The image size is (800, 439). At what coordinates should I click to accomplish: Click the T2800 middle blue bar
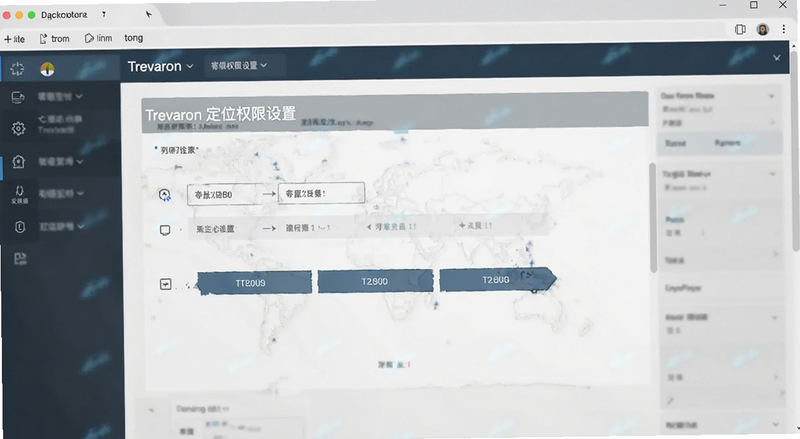[x=375, y=282]
